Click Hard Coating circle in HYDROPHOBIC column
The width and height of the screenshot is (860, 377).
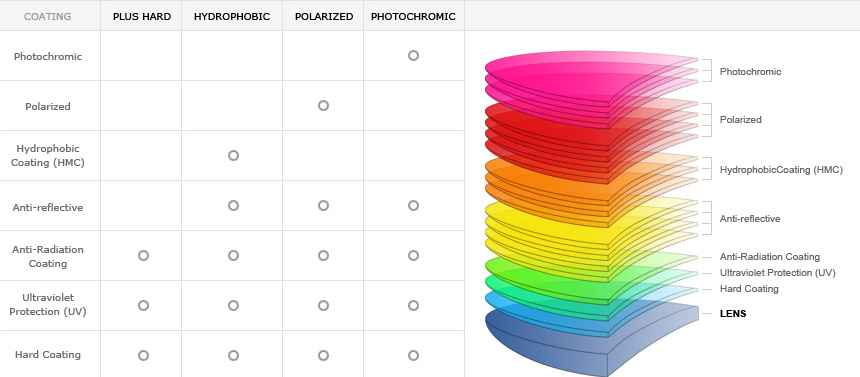pyautogui.click(x=233, y=355)
